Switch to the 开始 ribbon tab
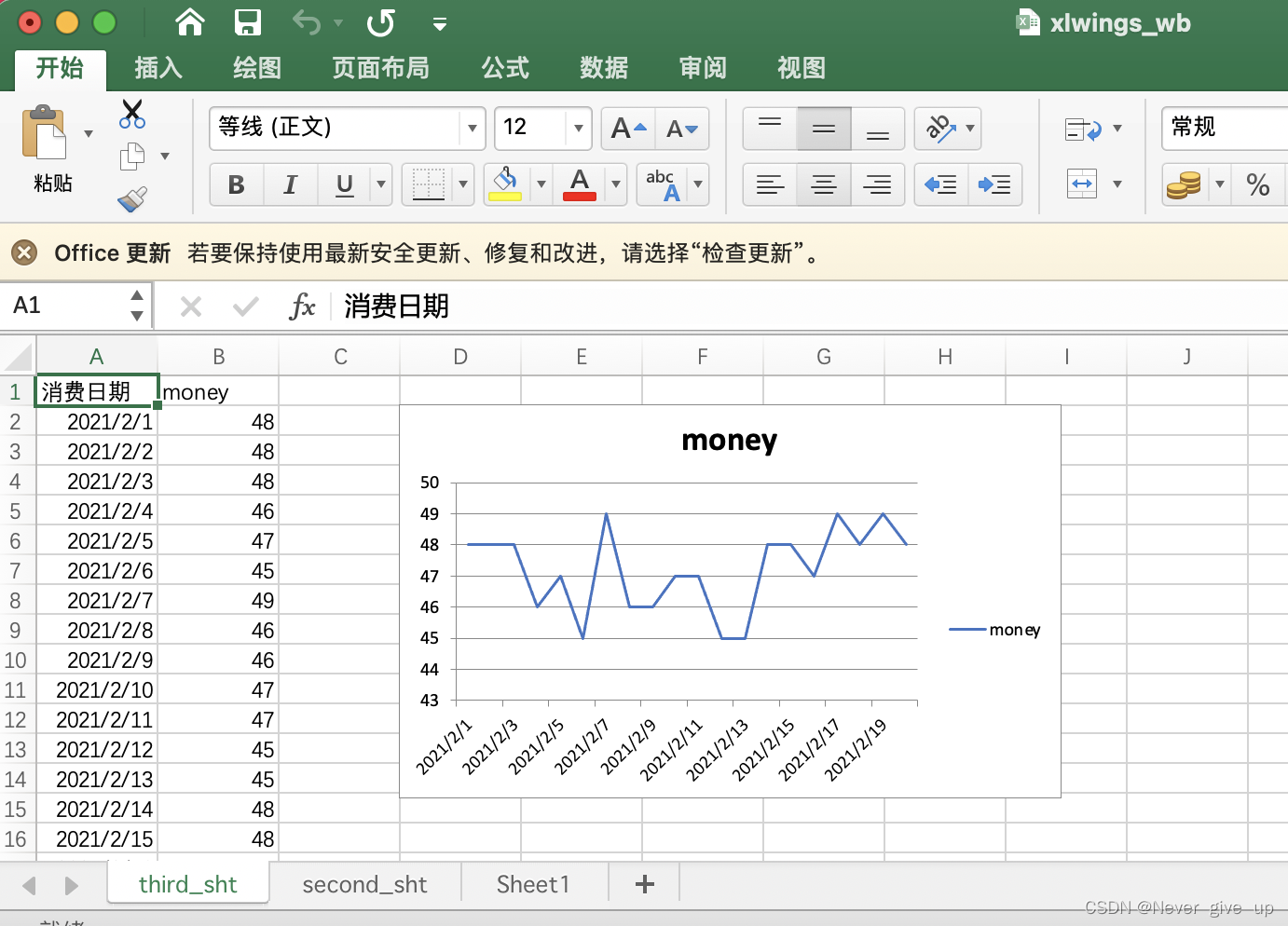 click(x=60, y=68)
